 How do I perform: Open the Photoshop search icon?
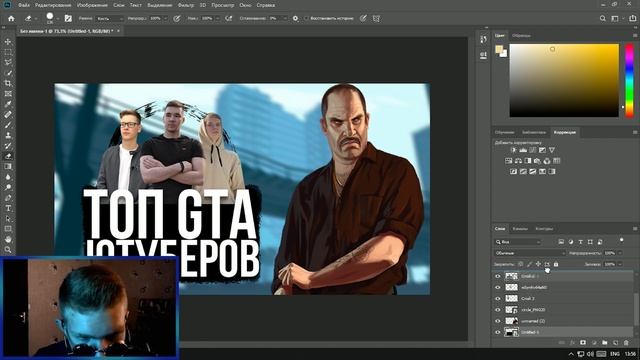click(602, 18)
